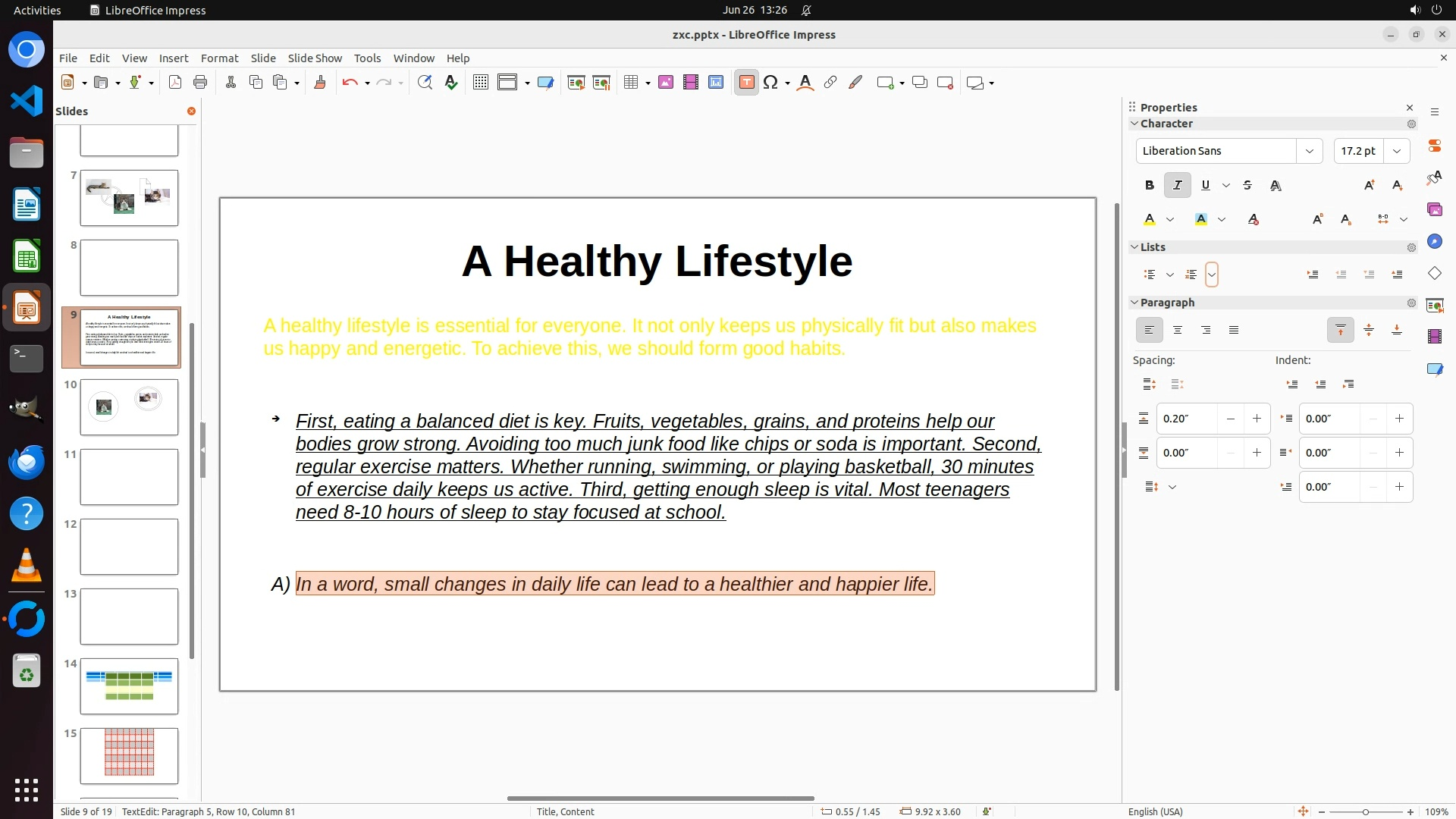Screen dimensions: 1456x819
Task: Close the Slides panel
Action: [x=191, y=111]
